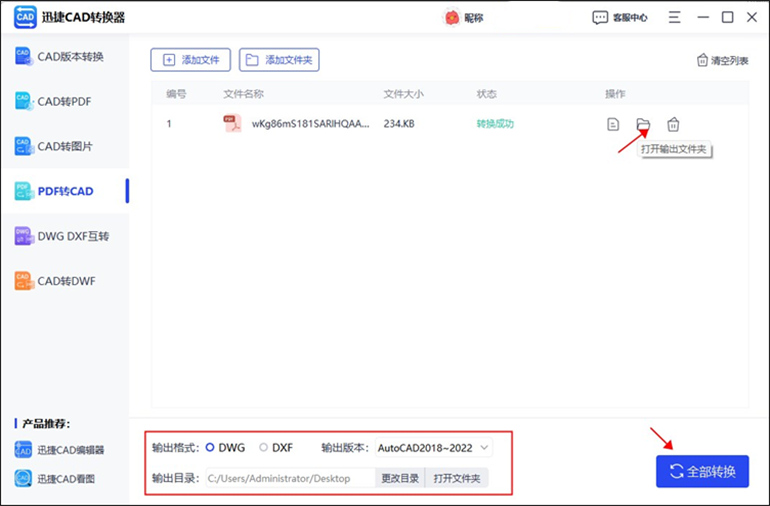This screenshot has width=770, height=506.
Task: Open the 输出版本 AutoCAD2018~2022 dropdown
Action: click(434, 448)
